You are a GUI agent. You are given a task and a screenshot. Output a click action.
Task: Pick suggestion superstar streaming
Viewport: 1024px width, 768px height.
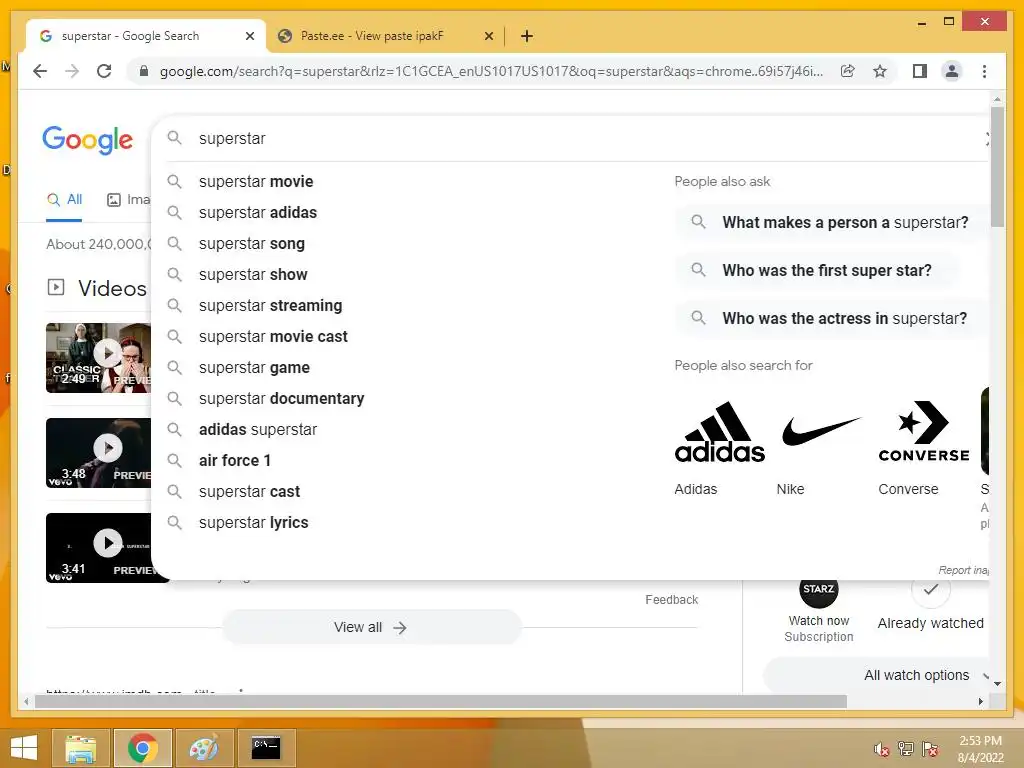(270, 306)
